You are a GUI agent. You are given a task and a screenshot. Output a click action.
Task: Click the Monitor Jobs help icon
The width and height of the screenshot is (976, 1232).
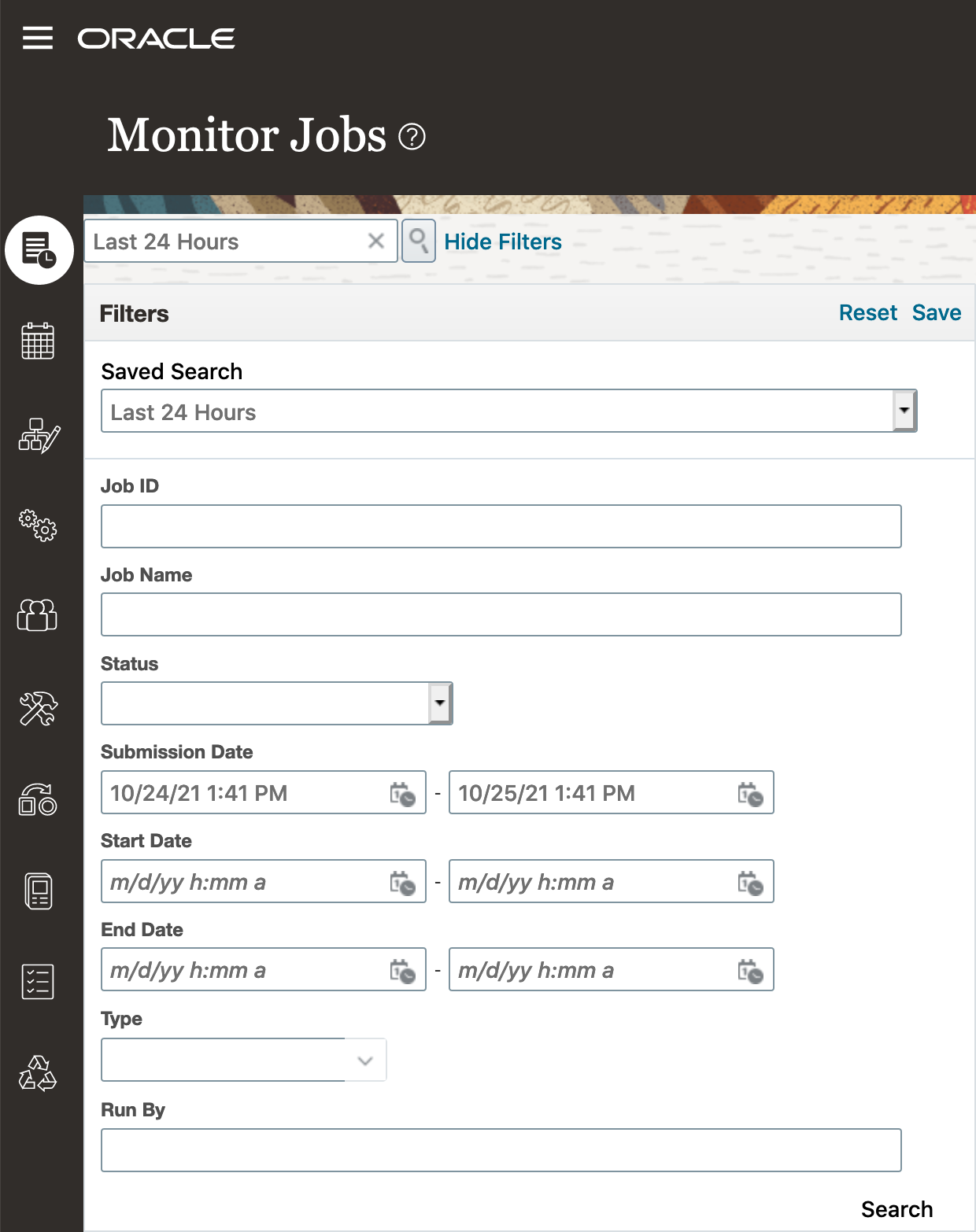412,137
